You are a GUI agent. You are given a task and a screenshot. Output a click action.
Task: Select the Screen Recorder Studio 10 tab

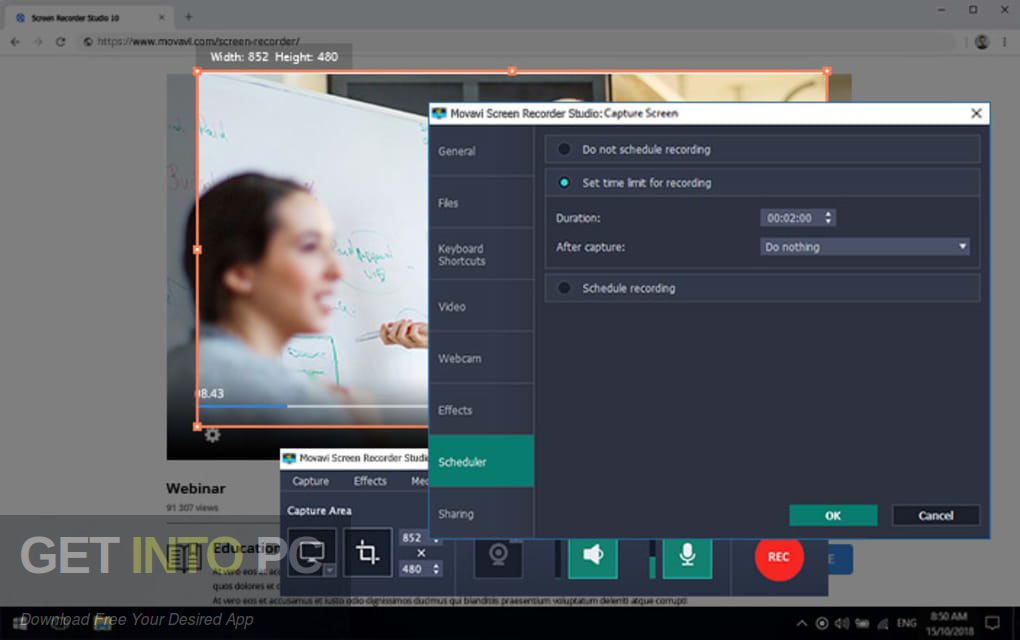tap(88, 18)
